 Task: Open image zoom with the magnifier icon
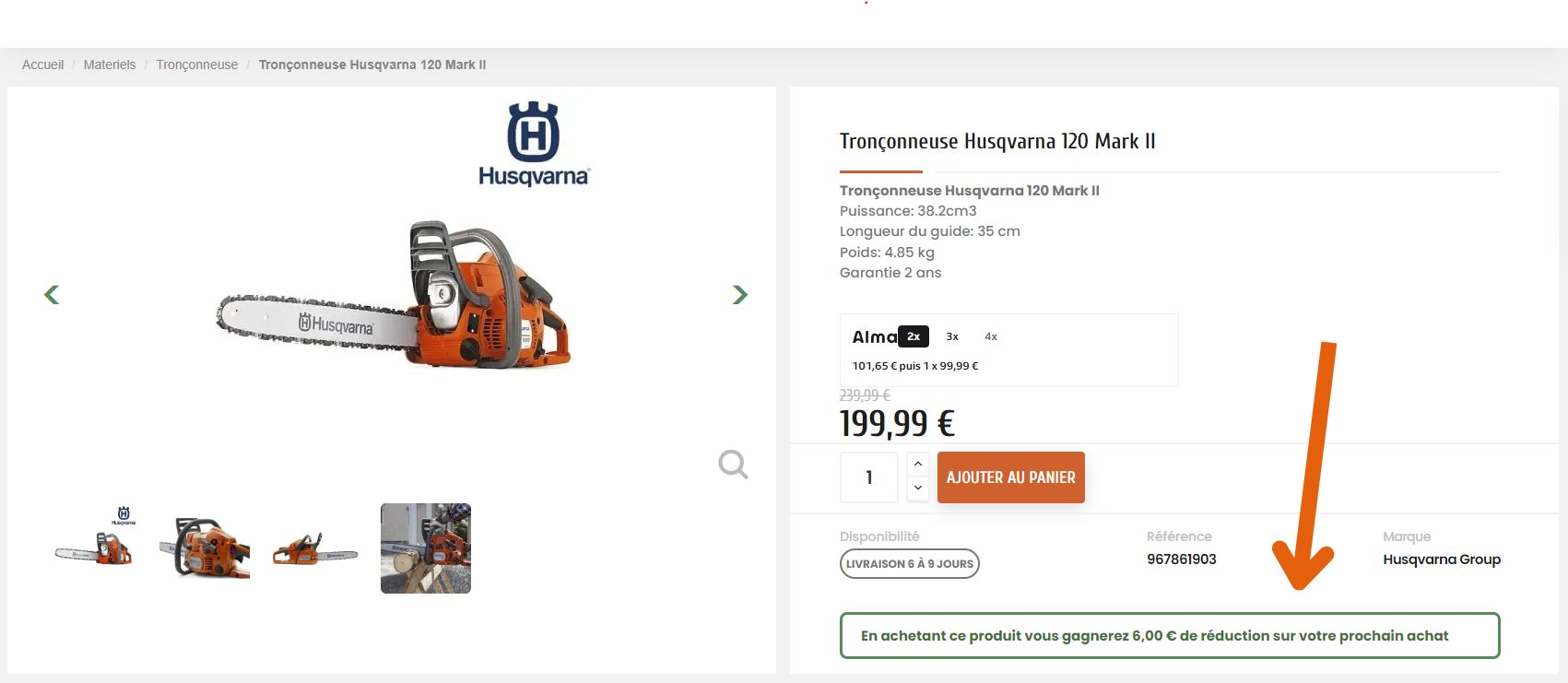pyautogui.click(x=733, y=465)
